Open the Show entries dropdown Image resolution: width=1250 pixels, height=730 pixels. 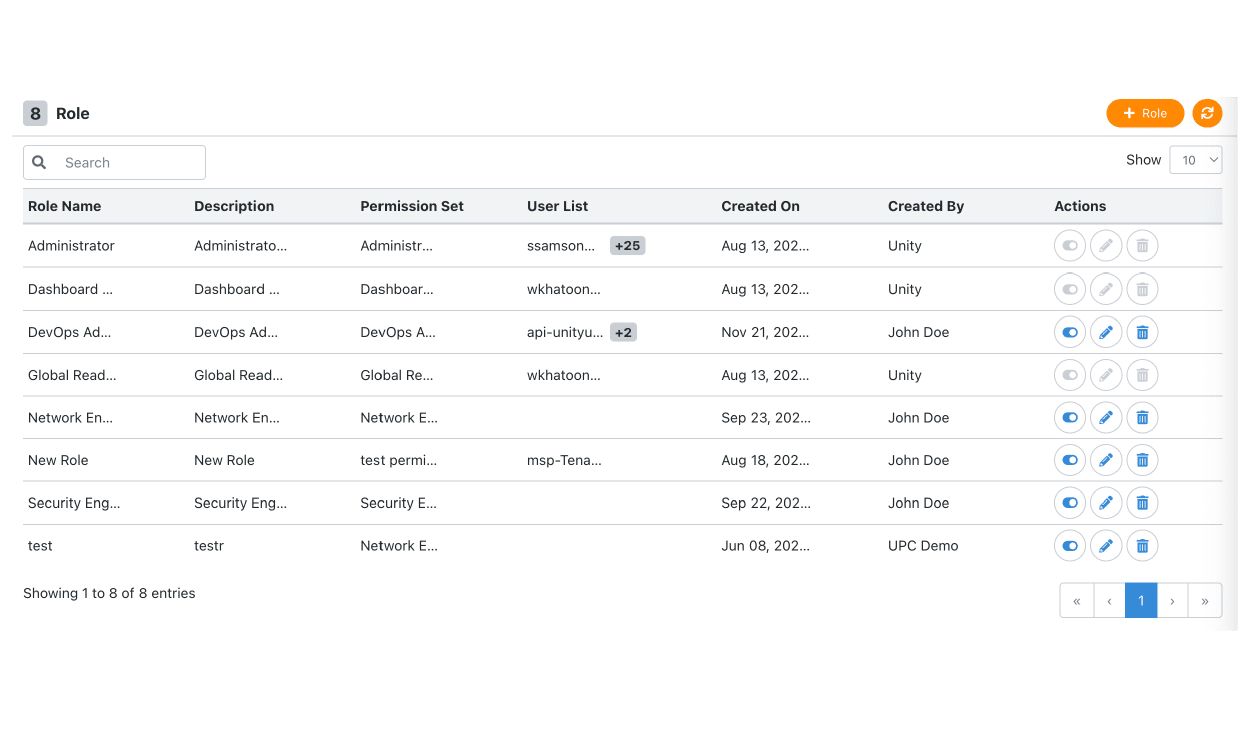(x=1196, y=160)
